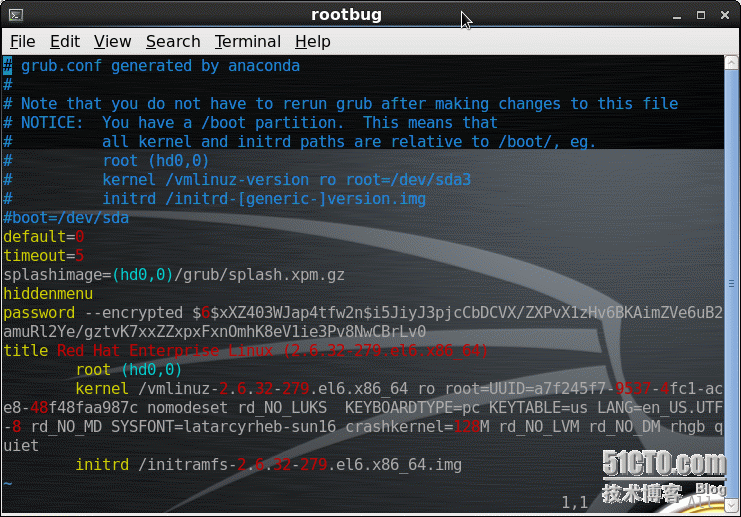This screenshot has width=741, height=517.
Task: Click the password --encrypted line
Action: 200,313
